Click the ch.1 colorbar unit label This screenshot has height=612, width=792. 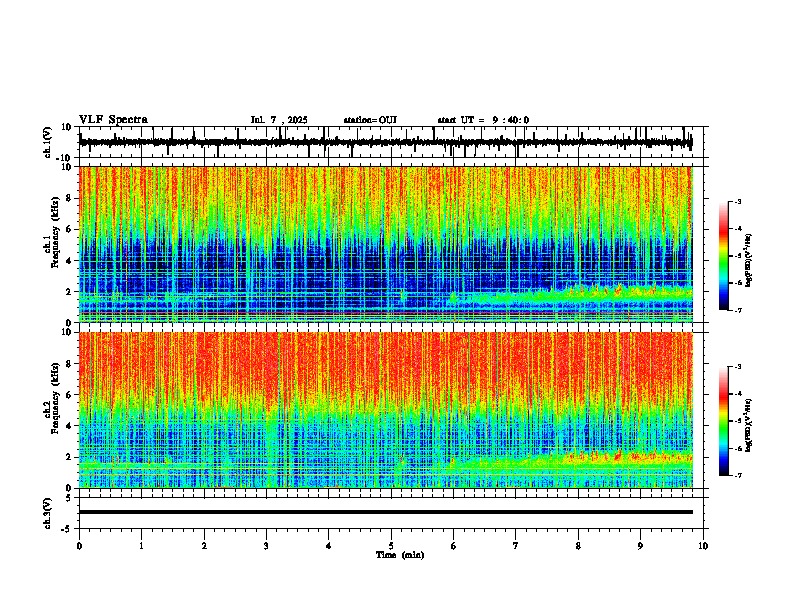(748, 261)
